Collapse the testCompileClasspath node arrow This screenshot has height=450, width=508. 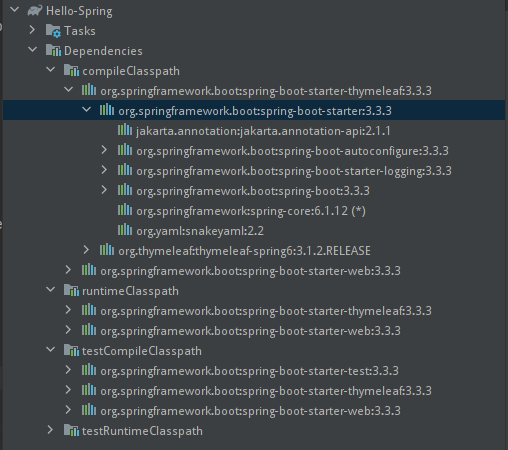[x=51, y=350]
